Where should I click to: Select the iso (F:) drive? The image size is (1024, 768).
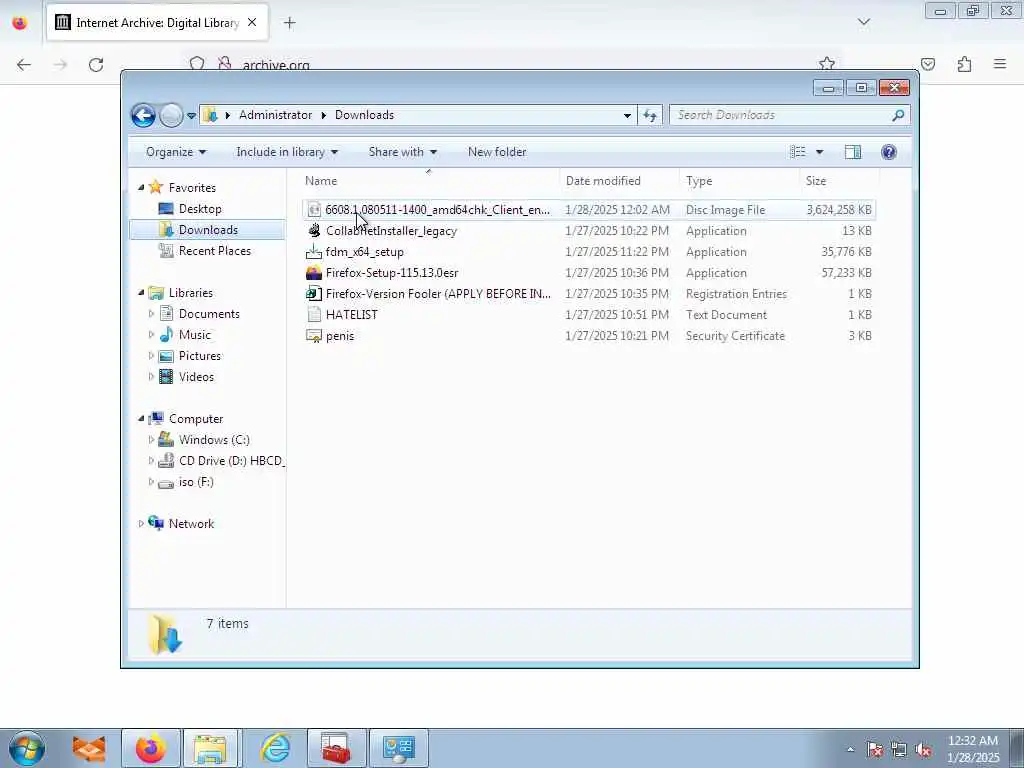tap(196, 481)
